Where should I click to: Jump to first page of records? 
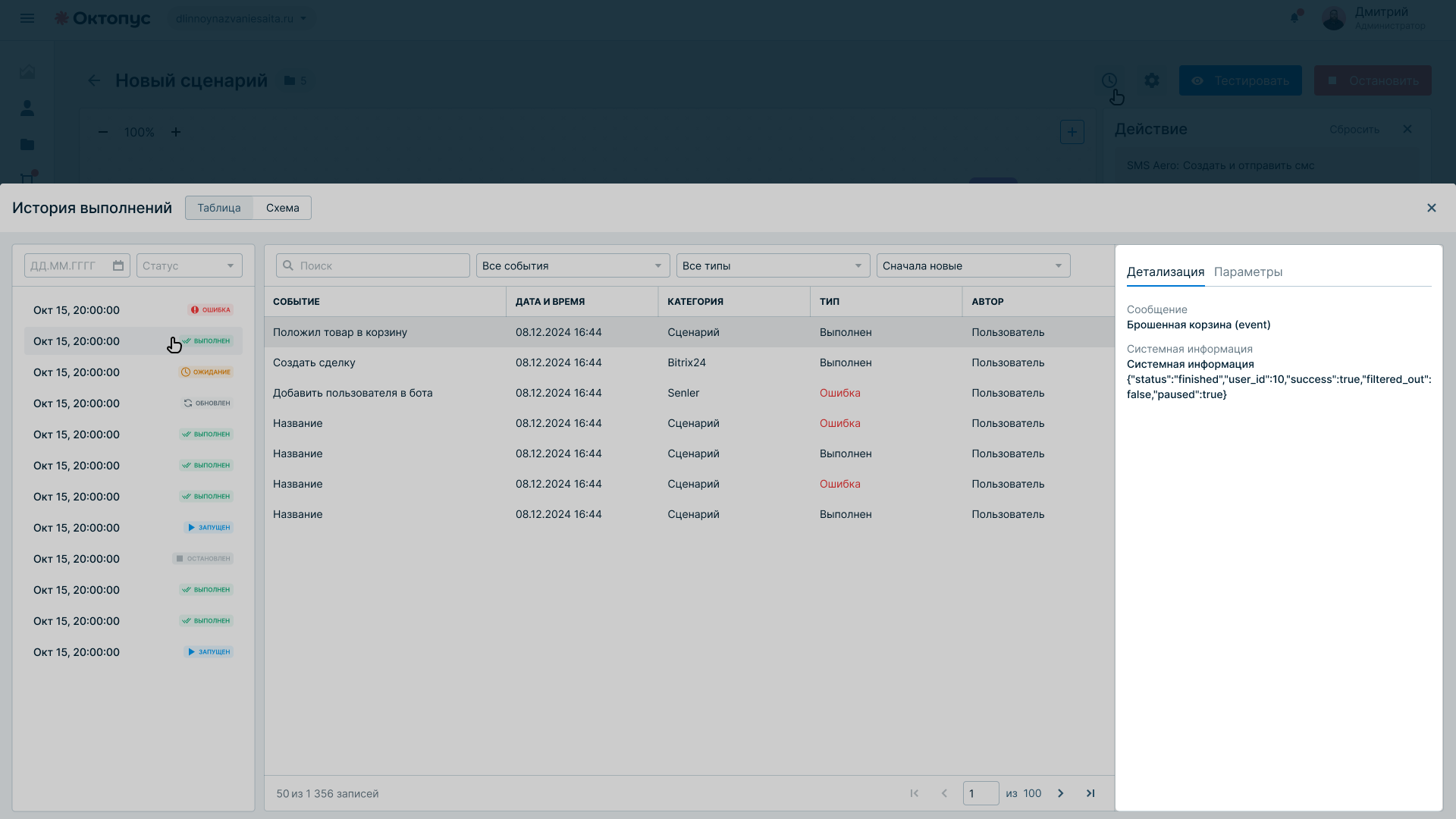(x=915, y=793)
